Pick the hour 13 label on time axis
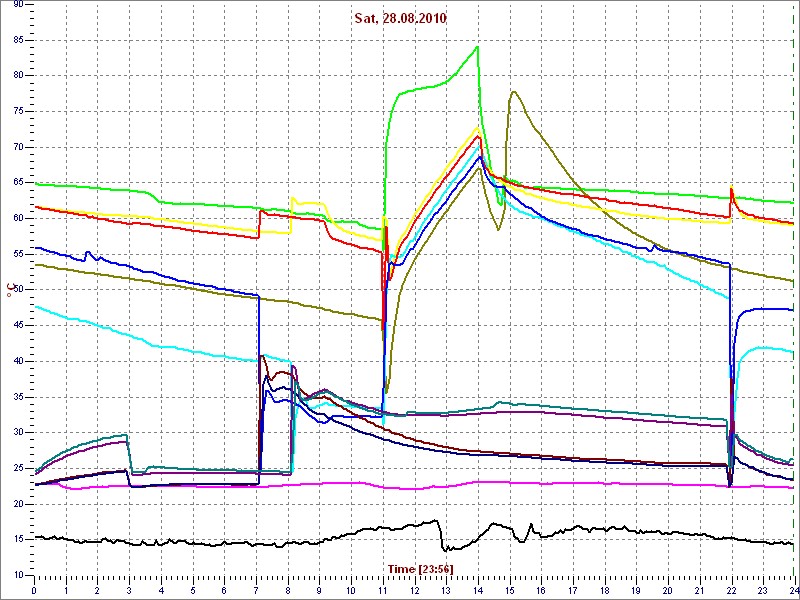800x600 pixels. (445, 589)
